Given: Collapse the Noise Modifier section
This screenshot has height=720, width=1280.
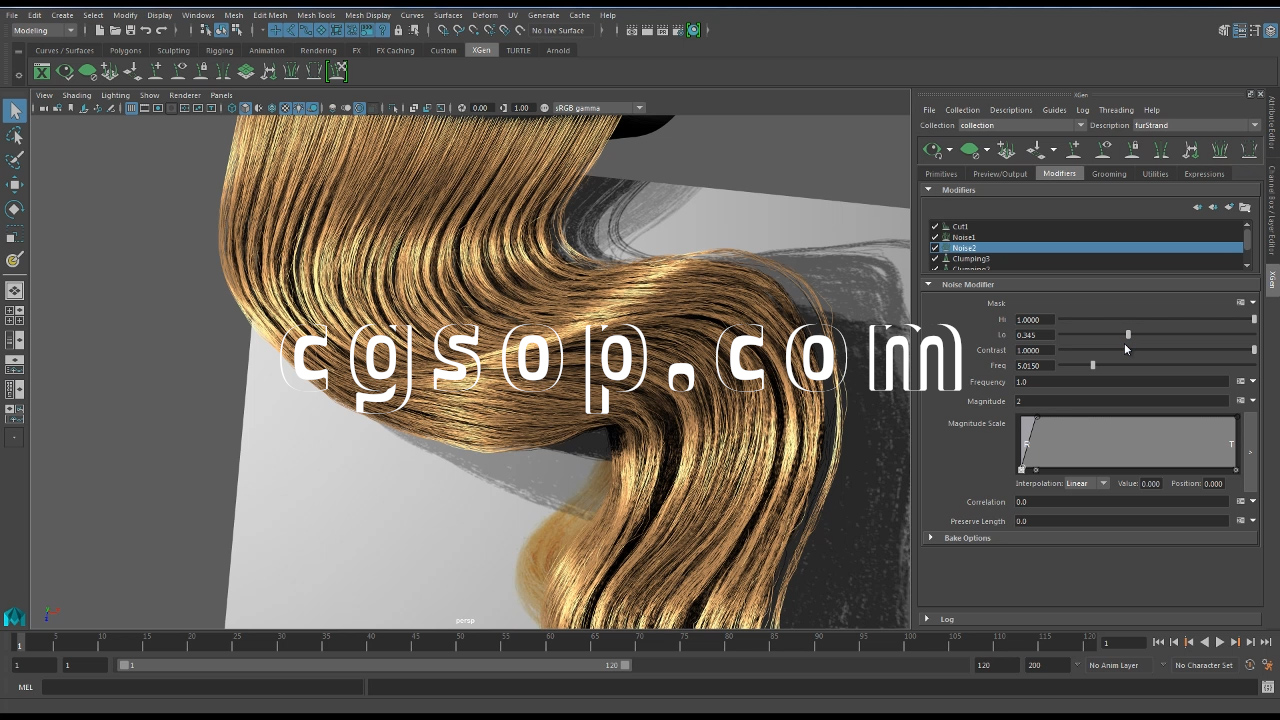Looking at the screenshot, I should click(x=928, y=284).
